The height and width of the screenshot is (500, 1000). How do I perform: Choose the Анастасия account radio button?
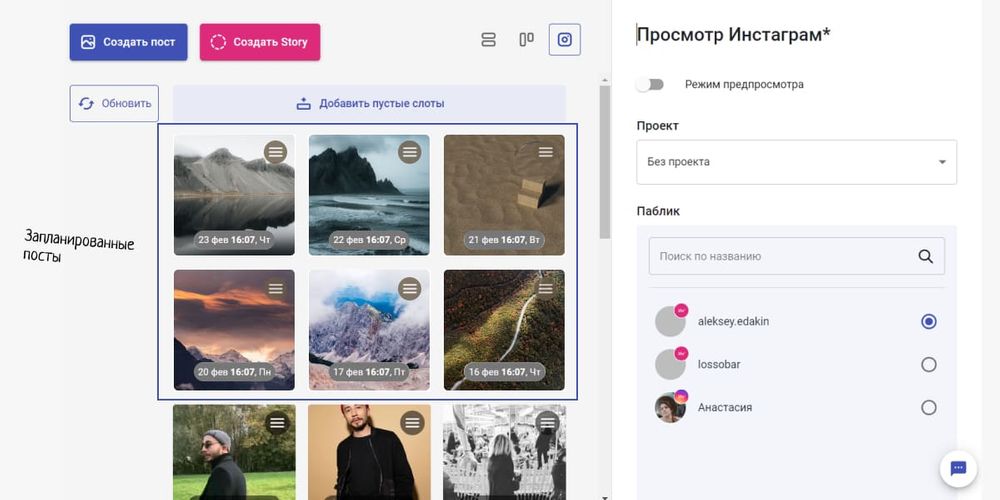[x=928, y=408]
